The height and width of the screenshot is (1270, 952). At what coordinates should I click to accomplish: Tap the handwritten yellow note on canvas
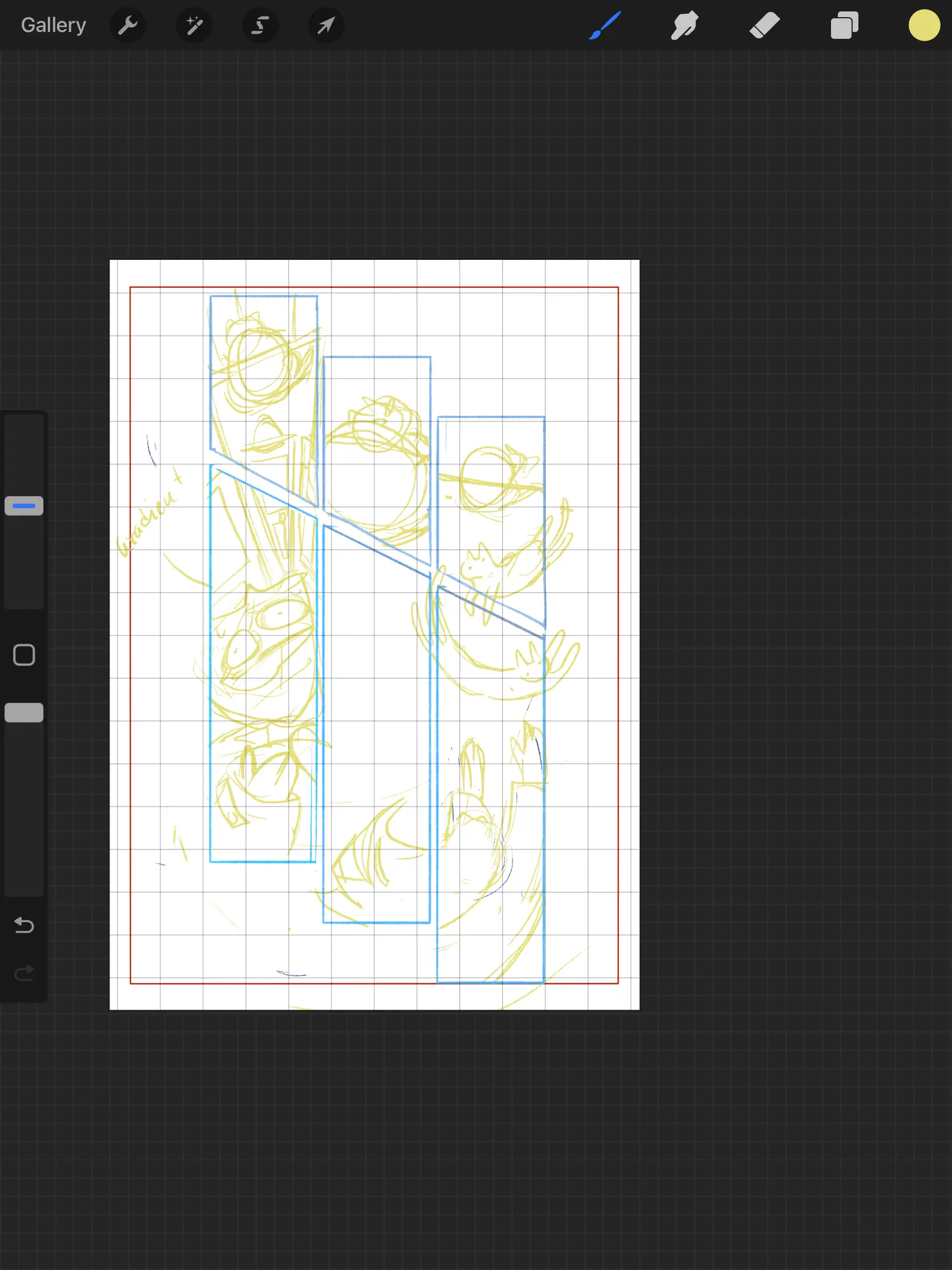pyautogui.click(x=149, y=514)
